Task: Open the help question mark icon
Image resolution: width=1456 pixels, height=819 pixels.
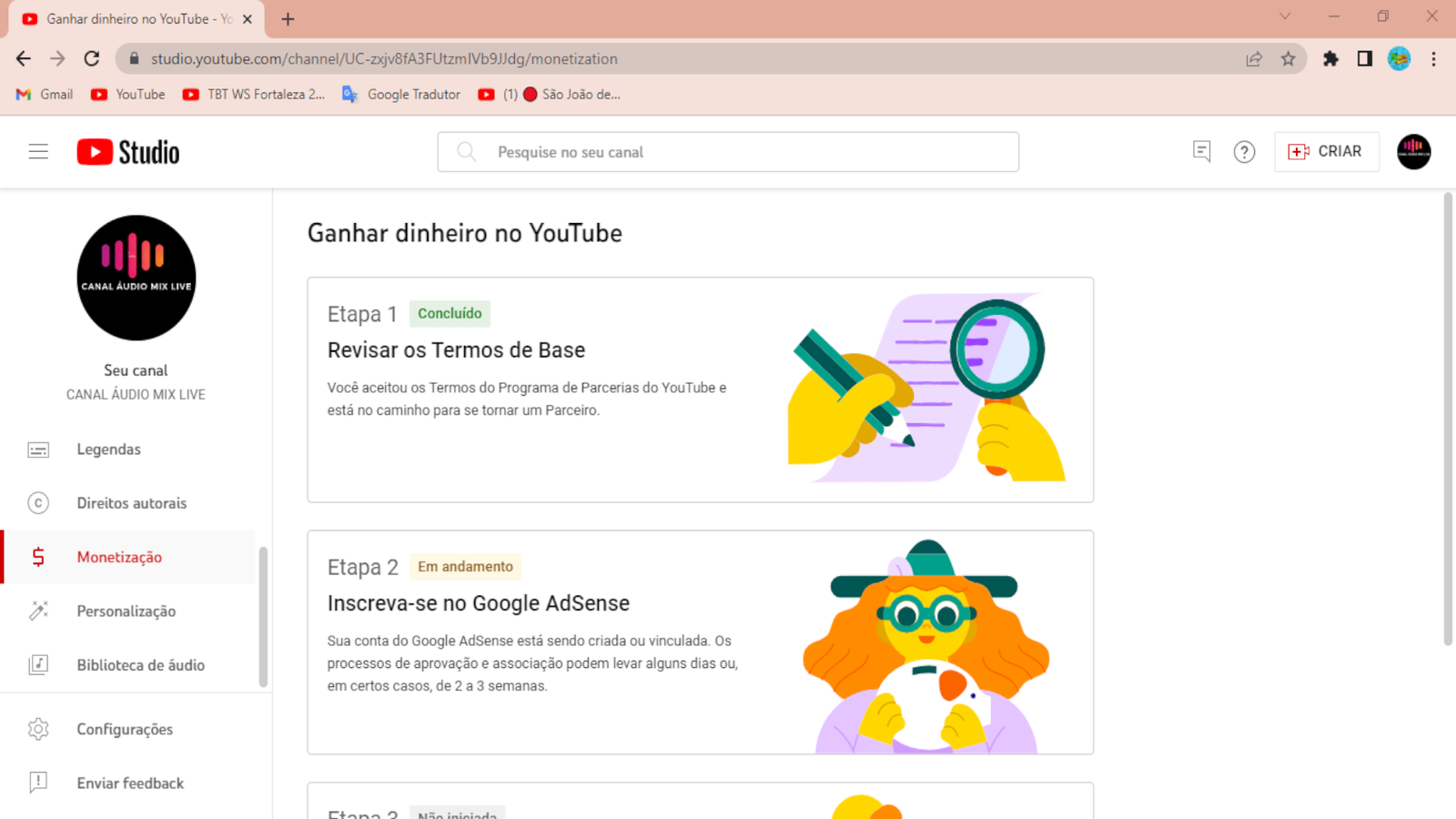Action: tap(1244, 152)
